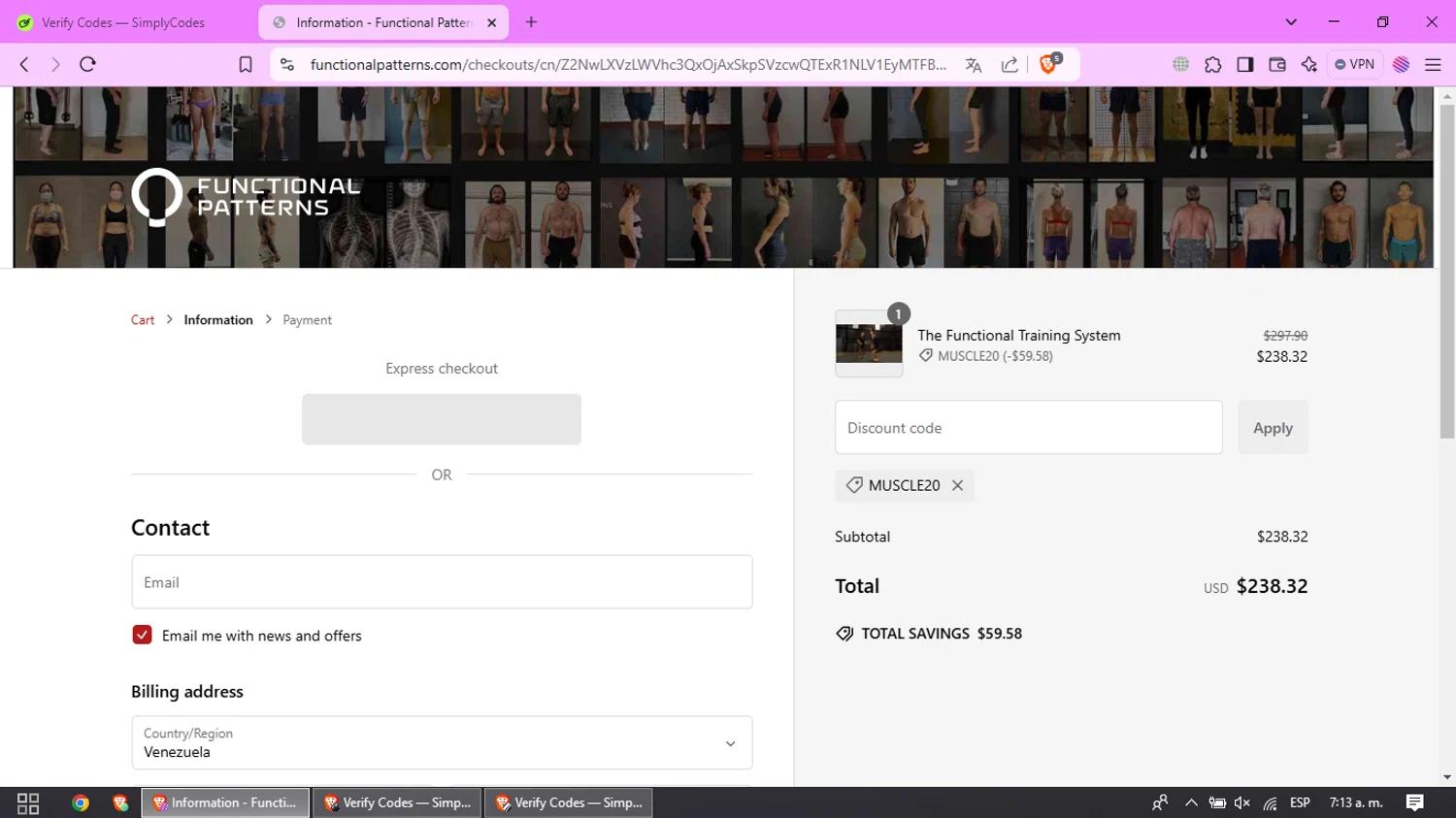This screenshot has width=1456, height=818.
Task: Click the page vertical scrollbar thumb
Action: point(1447,272)
